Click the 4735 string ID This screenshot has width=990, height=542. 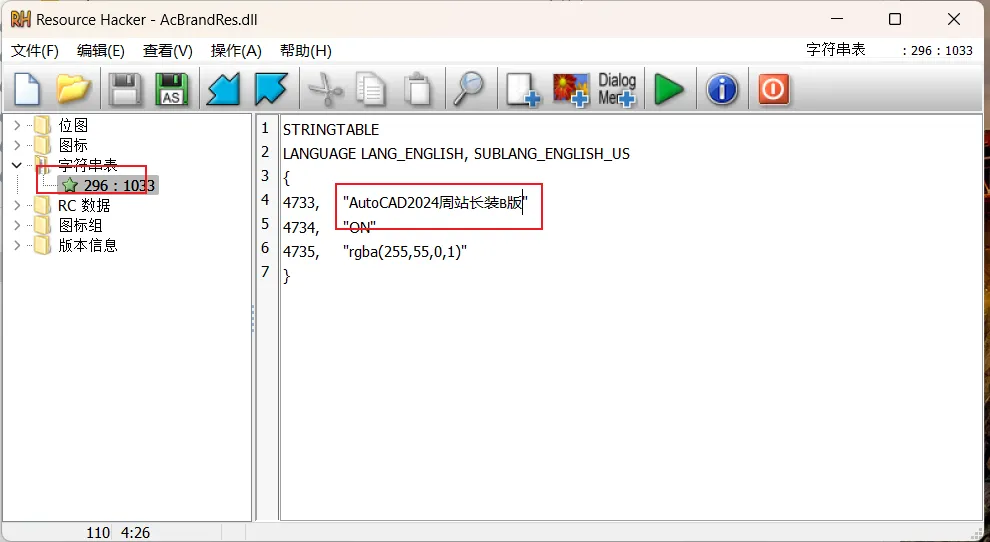pyautogui.click(x=301, y=251)
